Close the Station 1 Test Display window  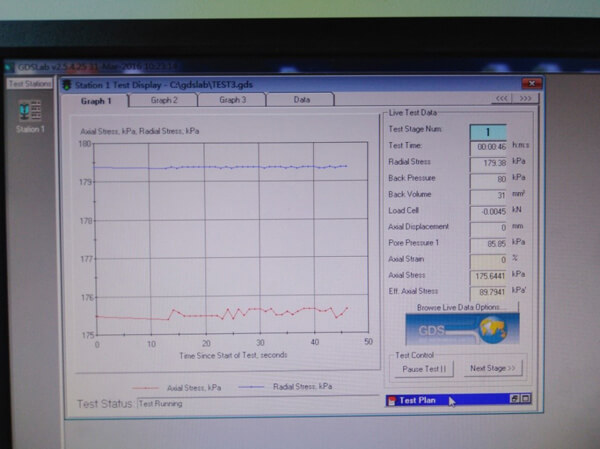tap(535, 85)
